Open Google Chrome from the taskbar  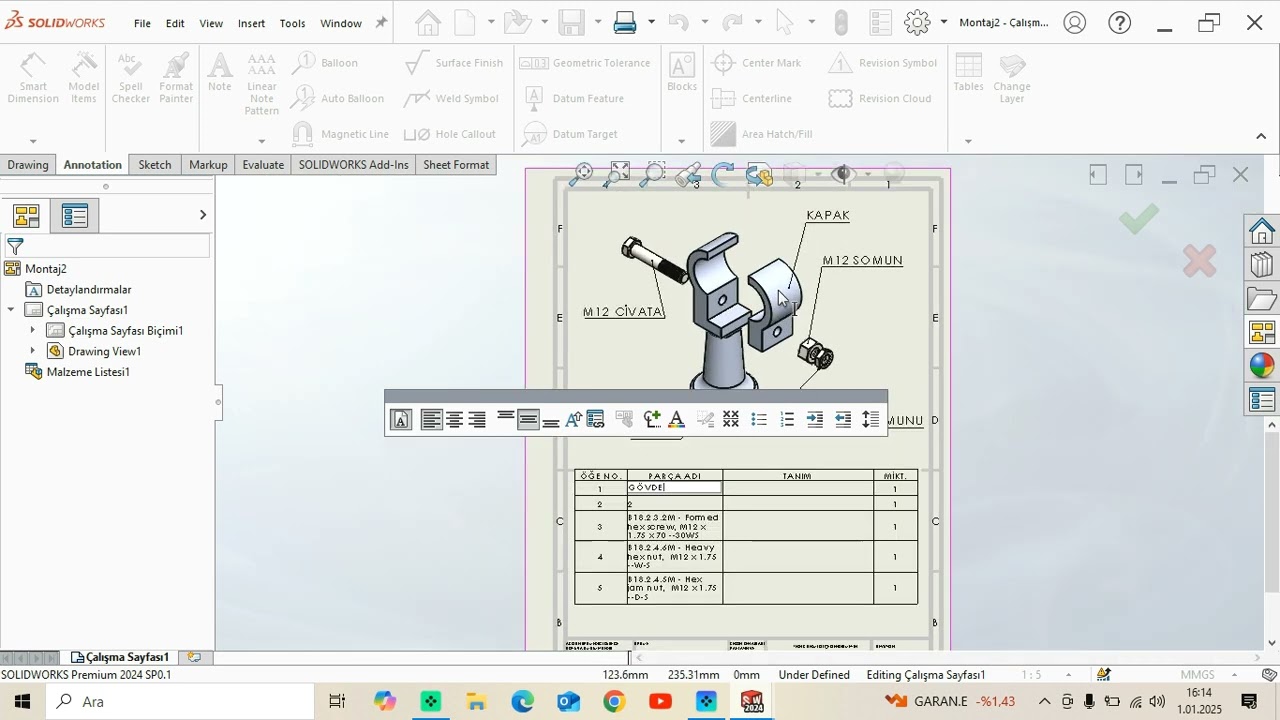click(614, 702)
